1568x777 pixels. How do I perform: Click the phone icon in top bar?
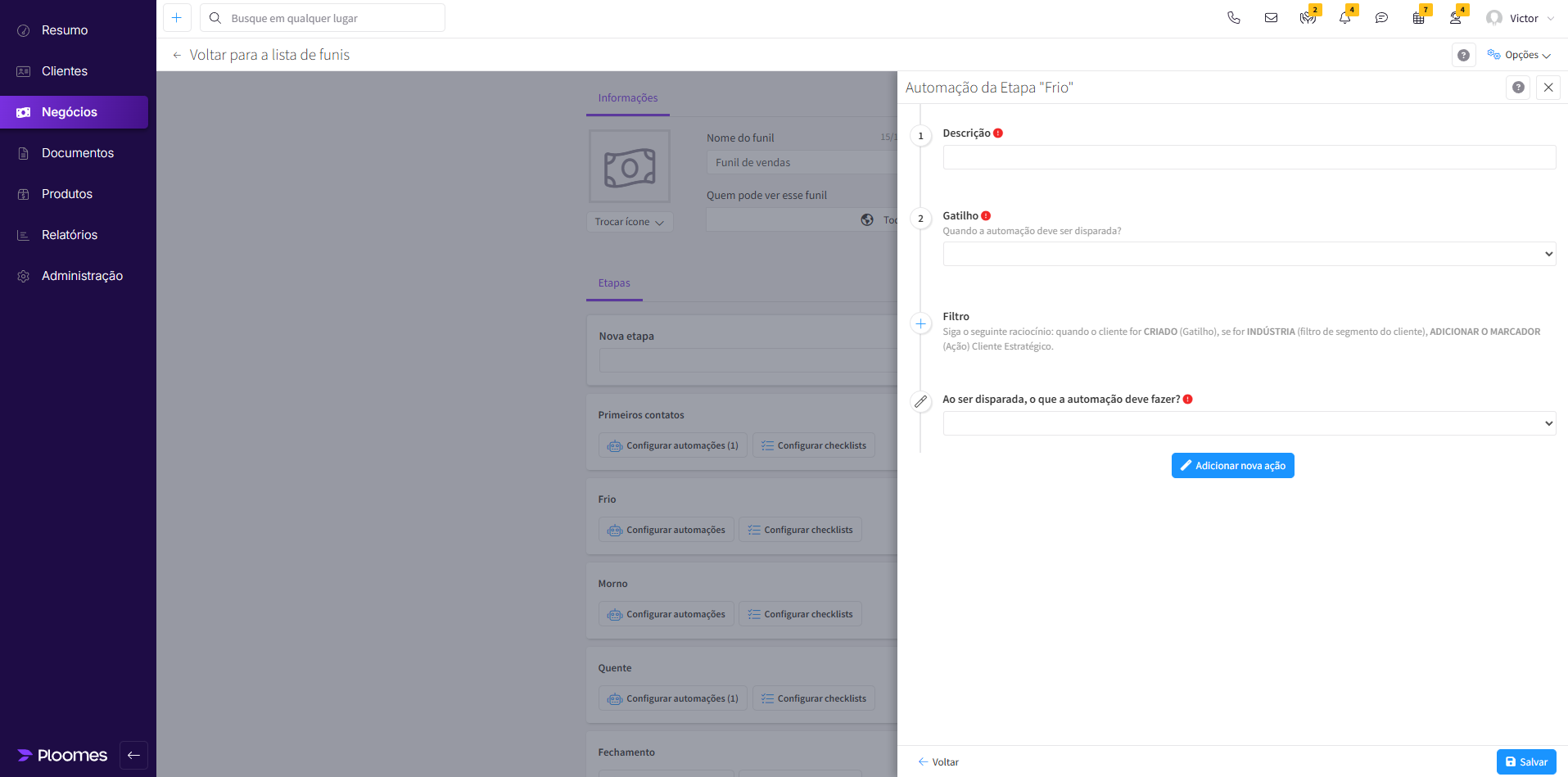1234,18
